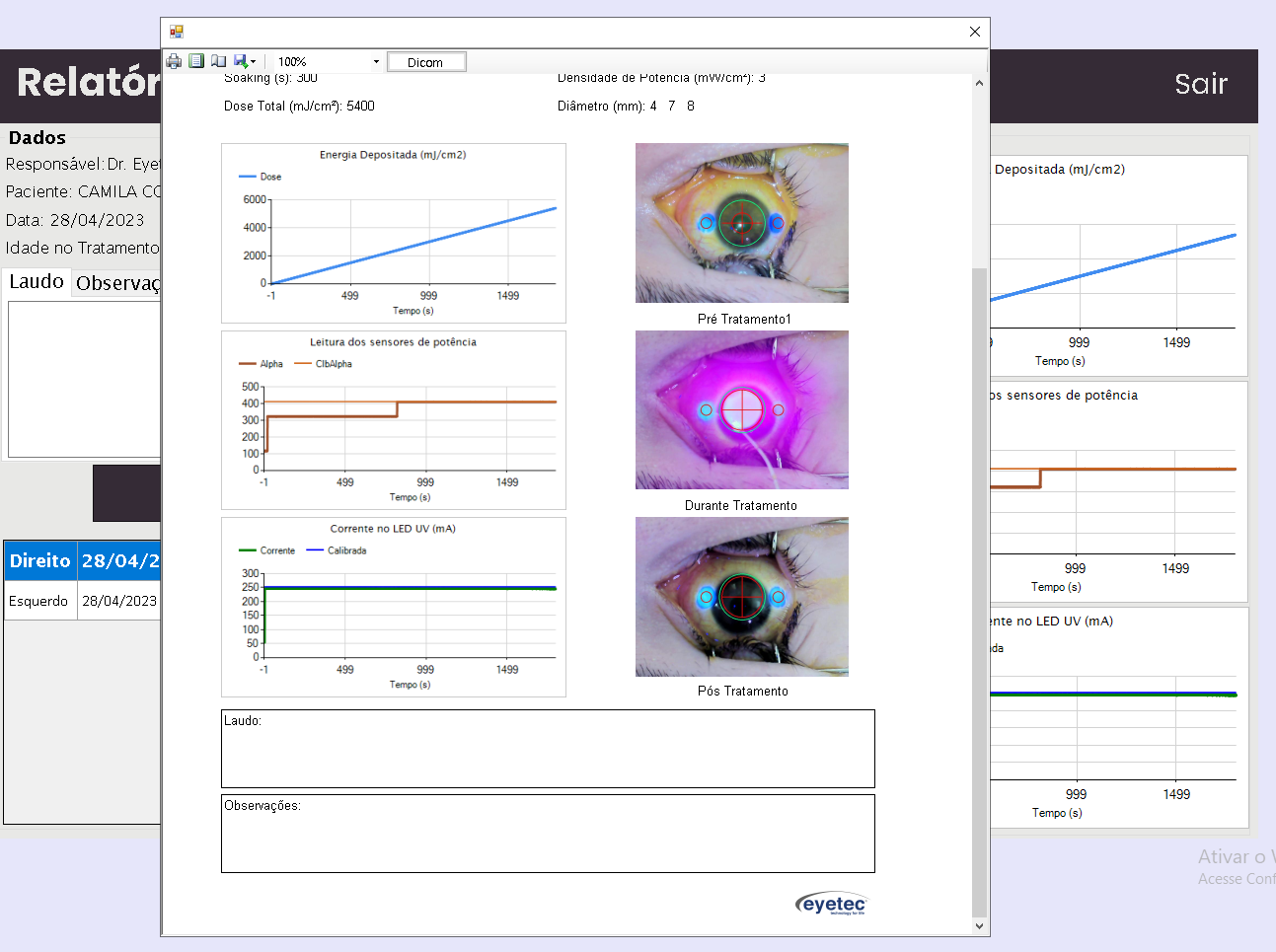Click the Pós Tratamento eye image
The width and height of the screenshot is (1276, 952).
point(742,597)
